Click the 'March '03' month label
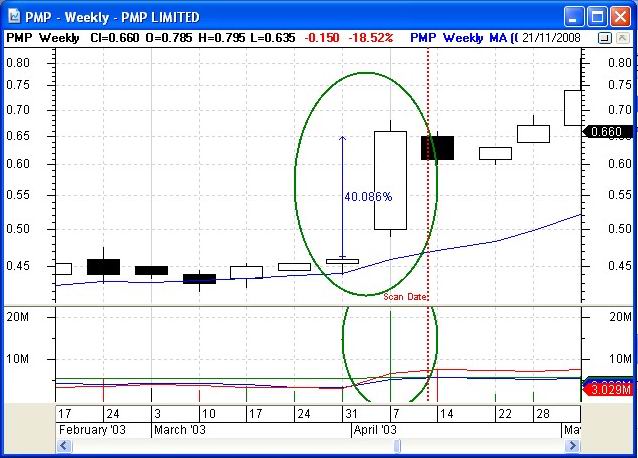This screenshot has height=458, width=638. tap(180, 430)
